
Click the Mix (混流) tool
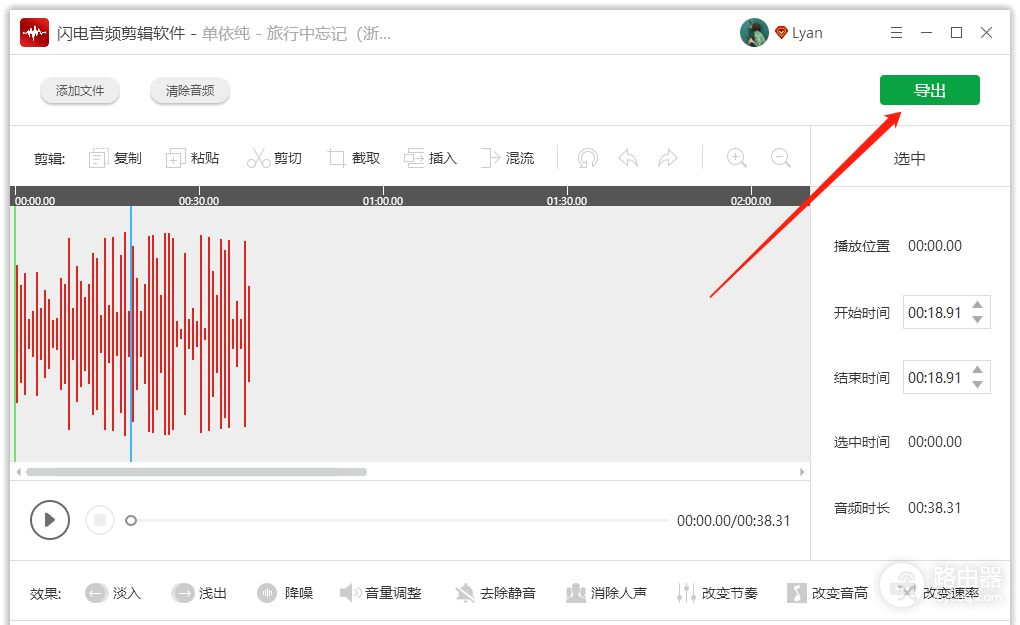pyautogui.click(x=507, y=158)
